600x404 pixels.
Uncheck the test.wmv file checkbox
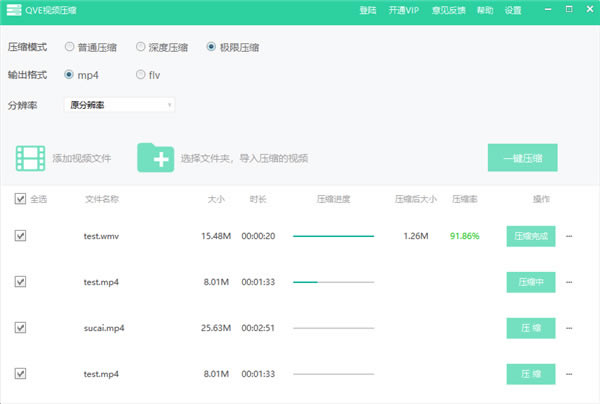(21, 236)
